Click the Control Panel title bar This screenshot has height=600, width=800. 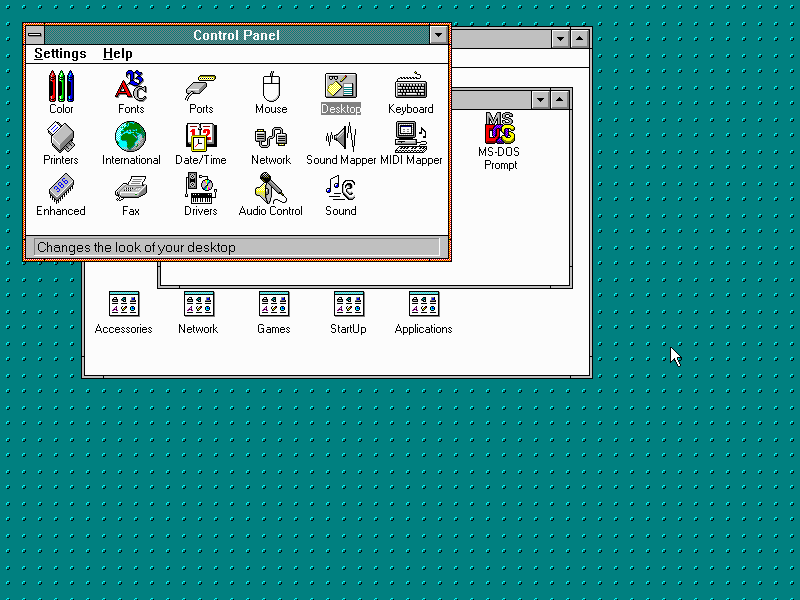tap(236, 35)
